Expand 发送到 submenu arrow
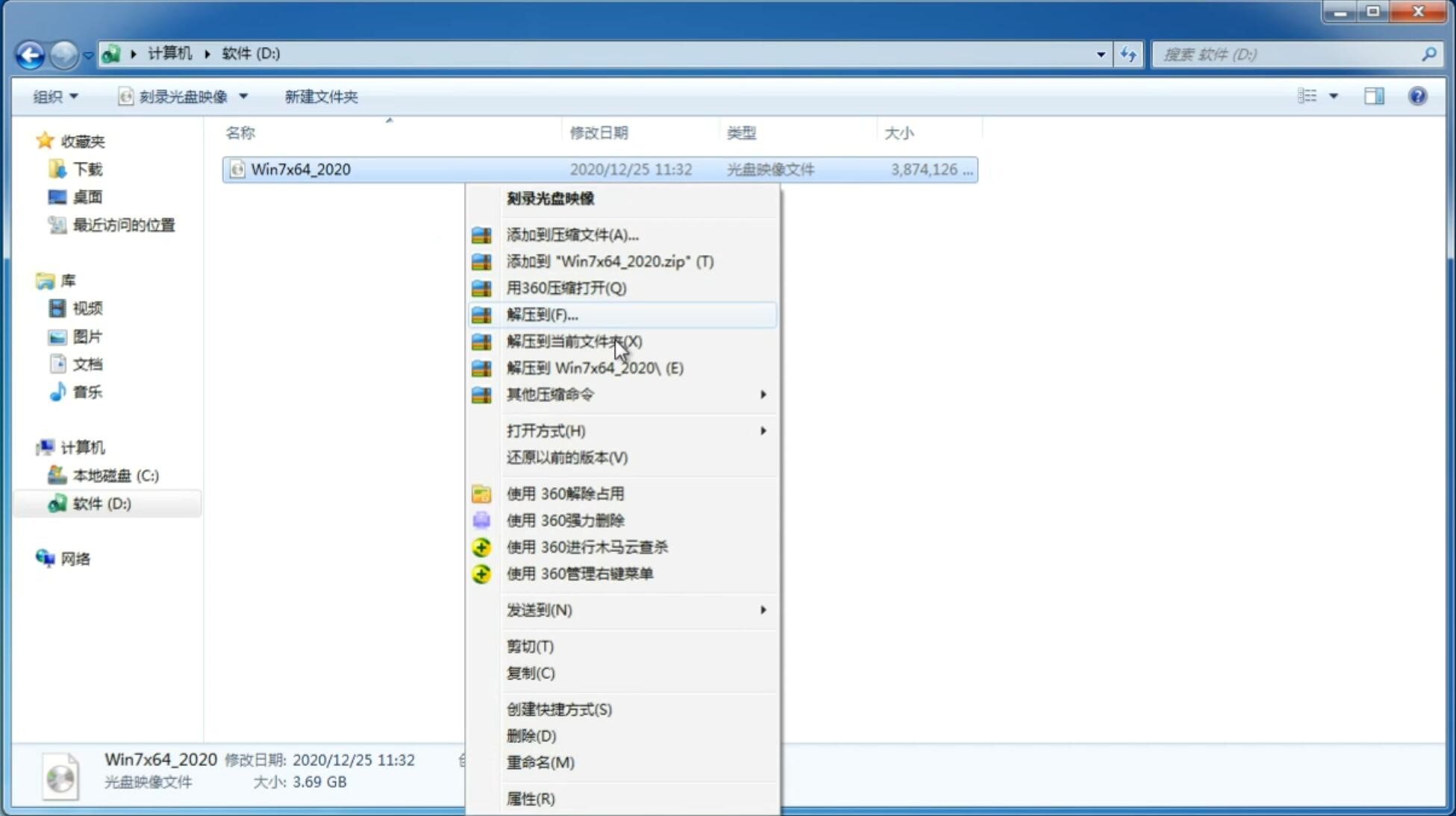Viewport: 1456px width, 816px height. click(x=763, y=610)
